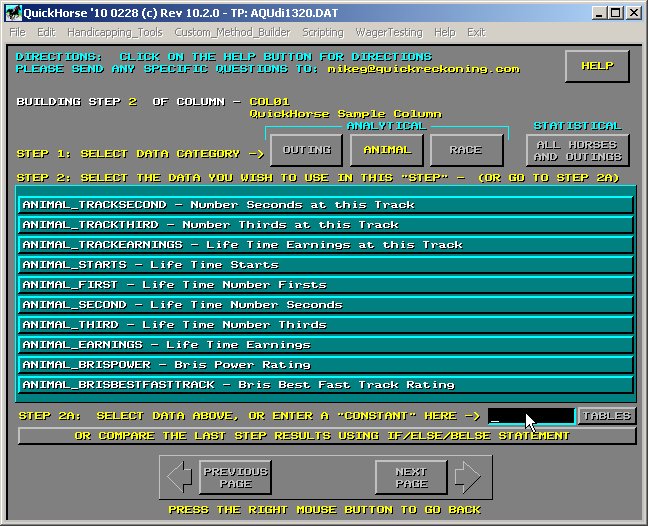Viewport: 648px width, 526px height.
Task: Click the constant value input field
Action: (531, 416)
